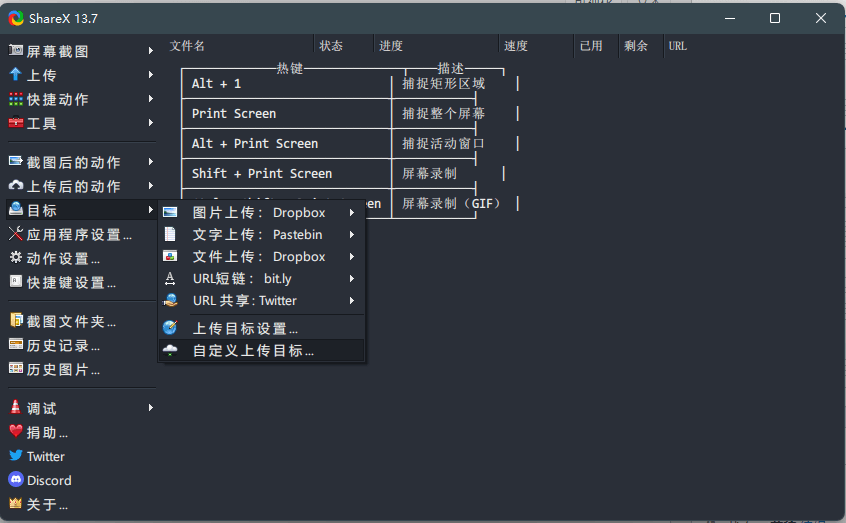The width and height of the screenshot is (846, 523).
Task: Open 历史记录 from the sidebar
Action: coord(81,345)
